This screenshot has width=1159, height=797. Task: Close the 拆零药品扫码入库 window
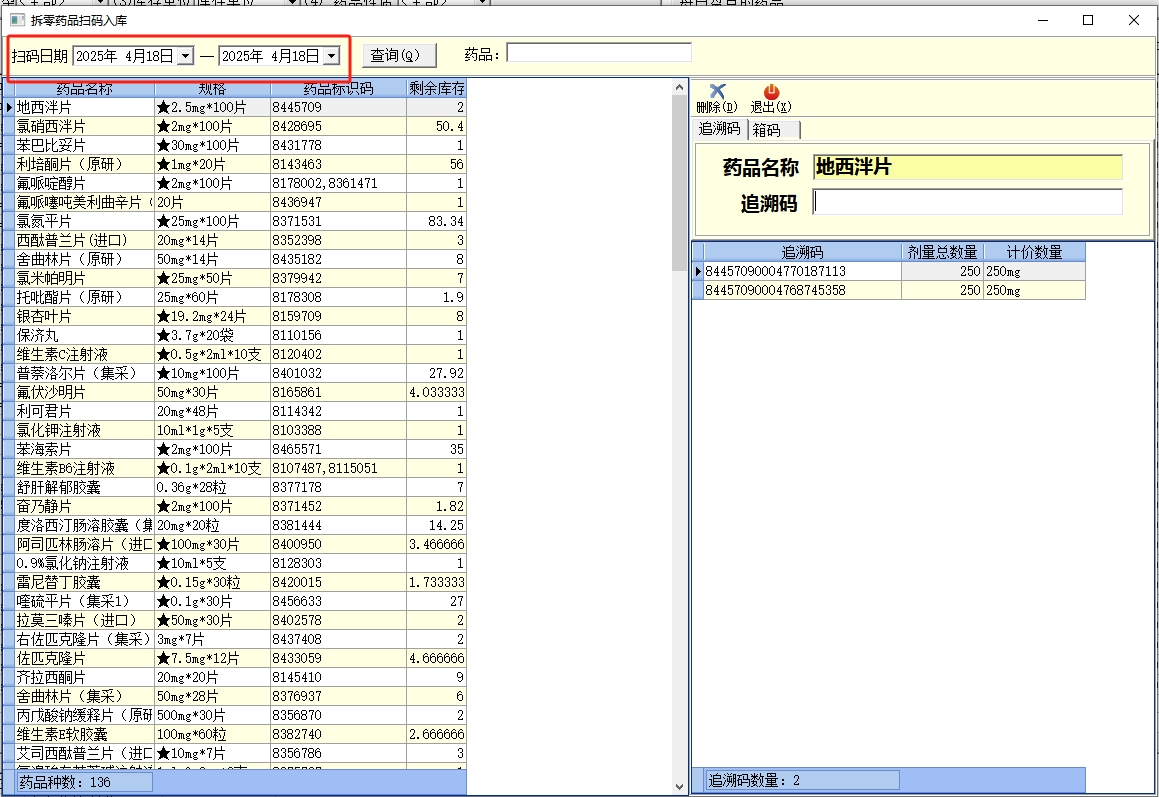pos(1134,20)
